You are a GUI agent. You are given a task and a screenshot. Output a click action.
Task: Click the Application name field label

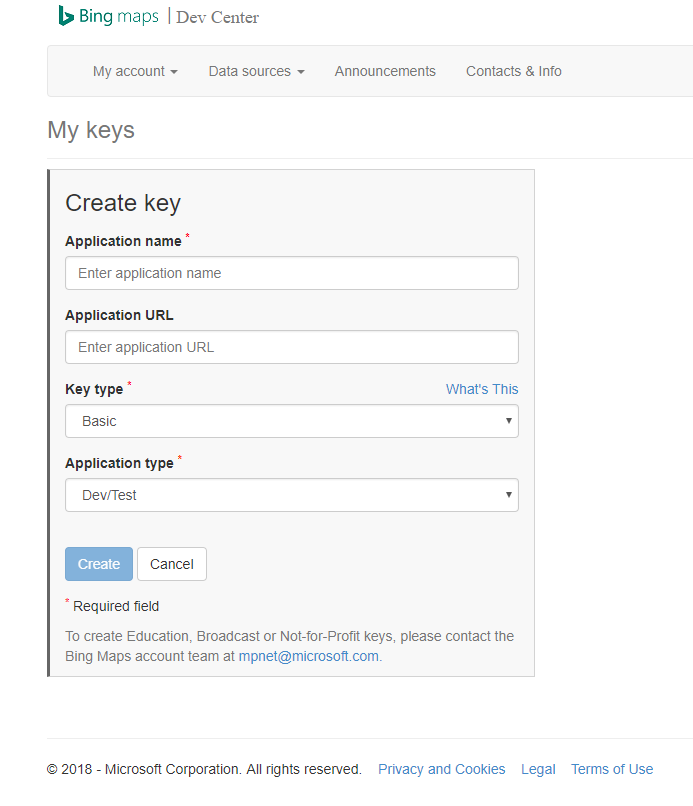click(123, 241)
